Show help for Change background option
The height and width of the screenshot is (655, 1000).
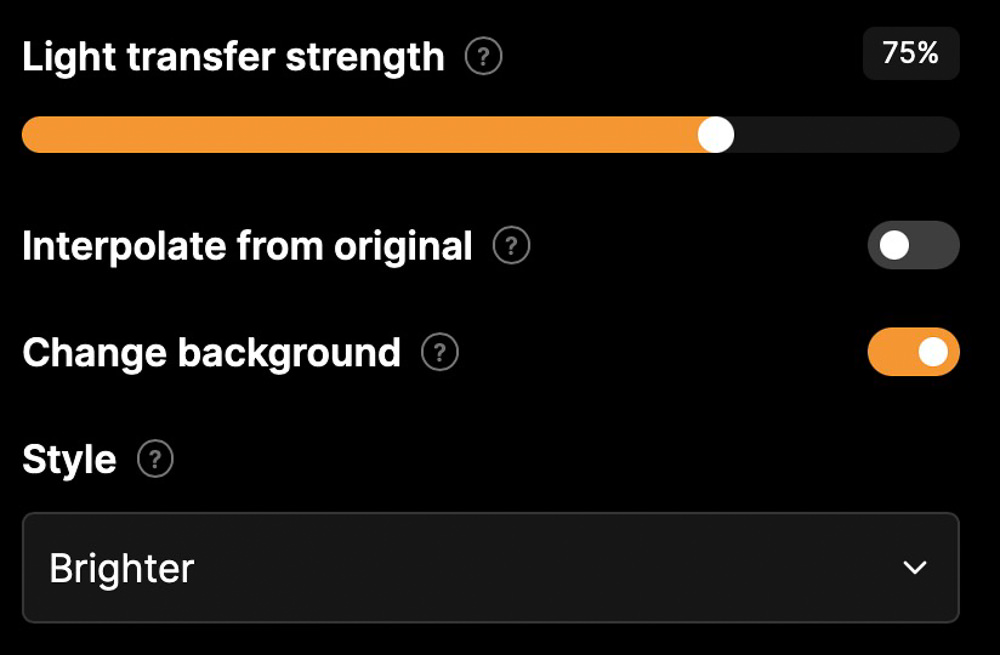(x=440, y=352)
